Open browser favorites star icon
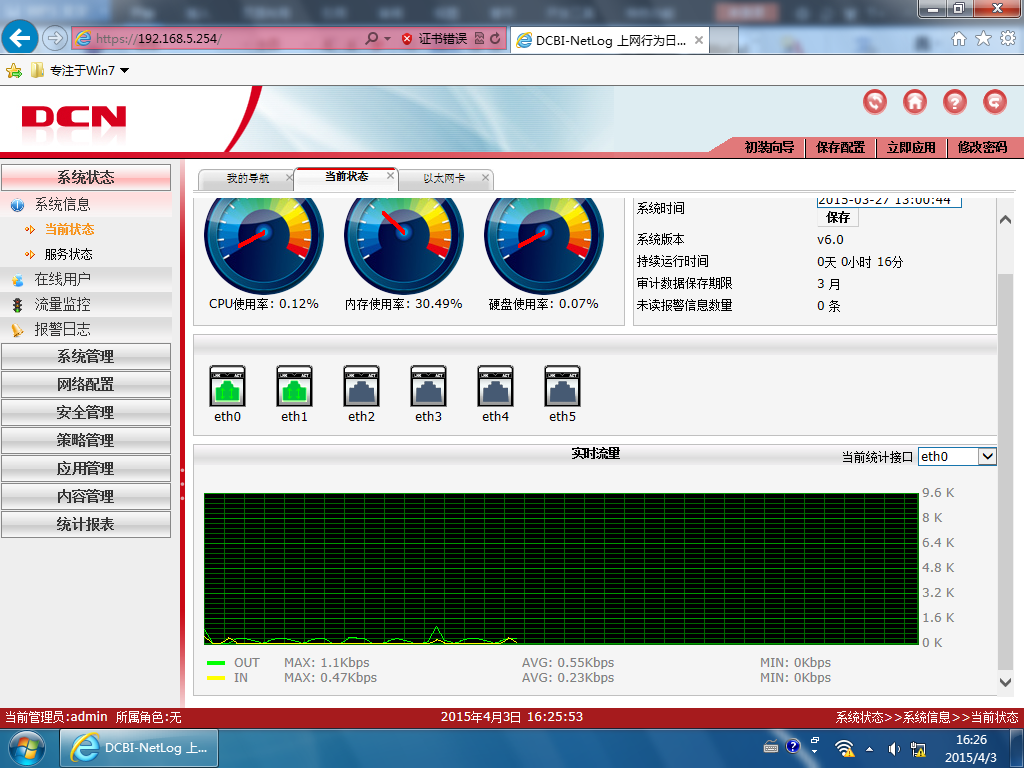The width and height of the screenshot is (1024, 768). (984, 39)
